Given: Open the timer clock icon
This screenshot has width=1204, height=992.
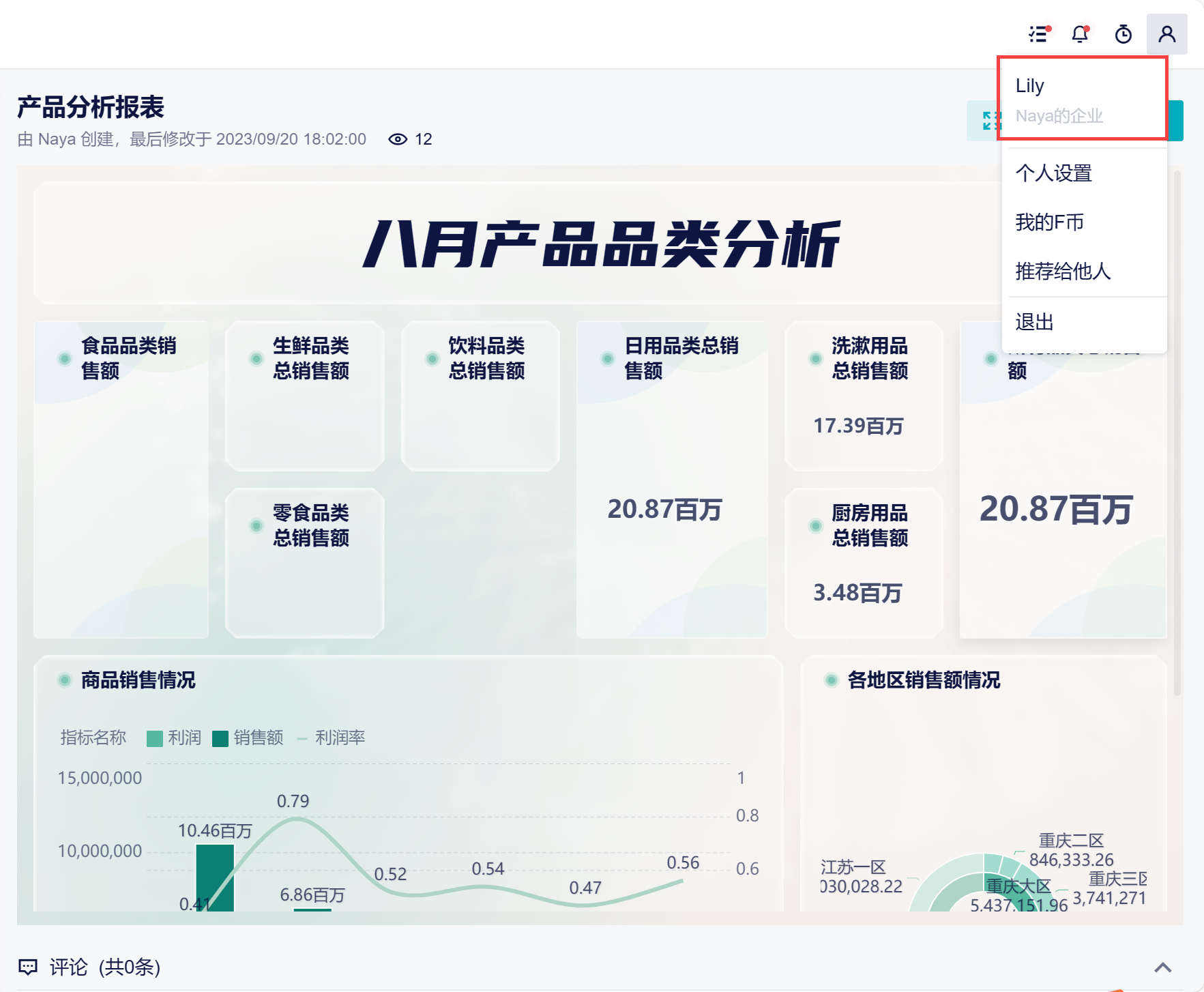Looking at the screenshot, I should [1124, 34].
